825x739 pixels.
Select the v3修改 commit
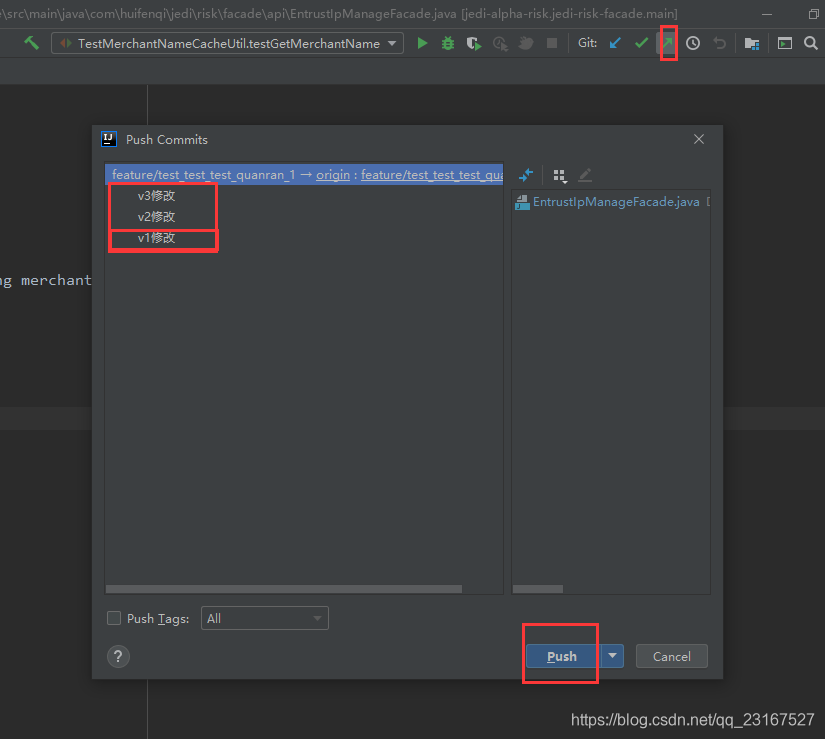(x=156, y=196)
